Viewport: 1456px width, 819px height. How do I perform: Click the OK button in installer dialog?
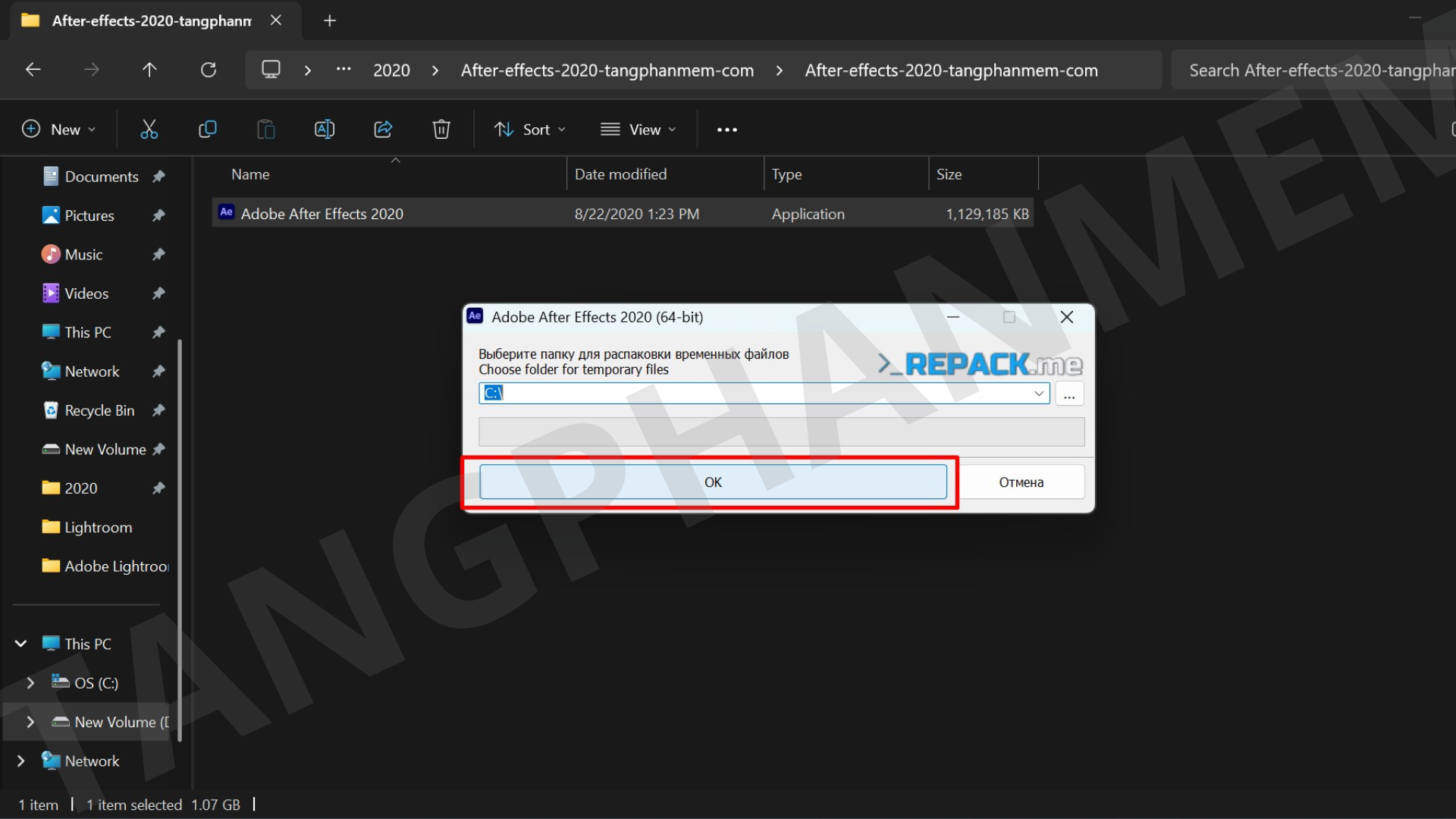point(713,482)
